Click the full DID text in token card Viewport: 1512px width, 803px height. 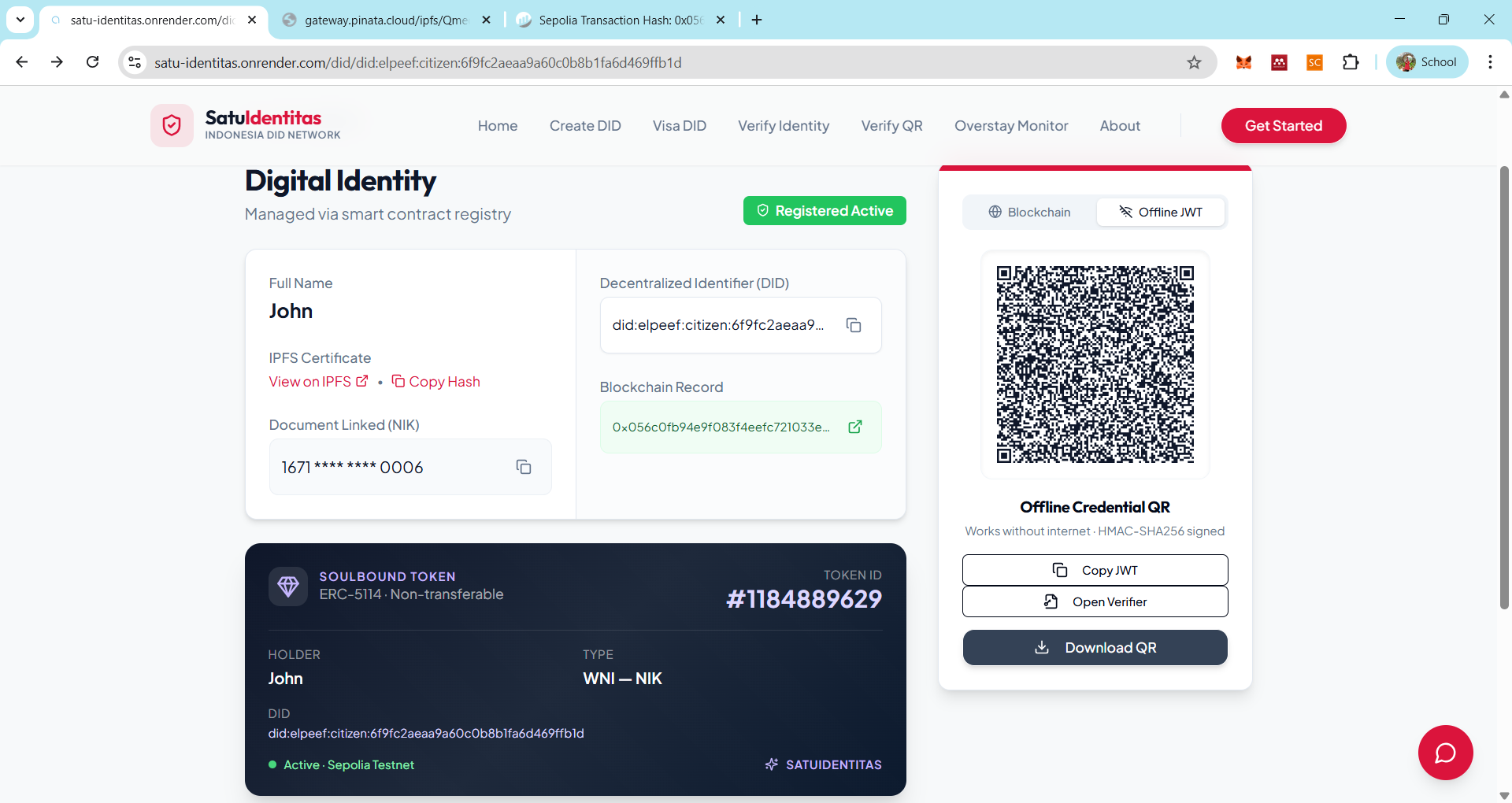tap(426, 734)
